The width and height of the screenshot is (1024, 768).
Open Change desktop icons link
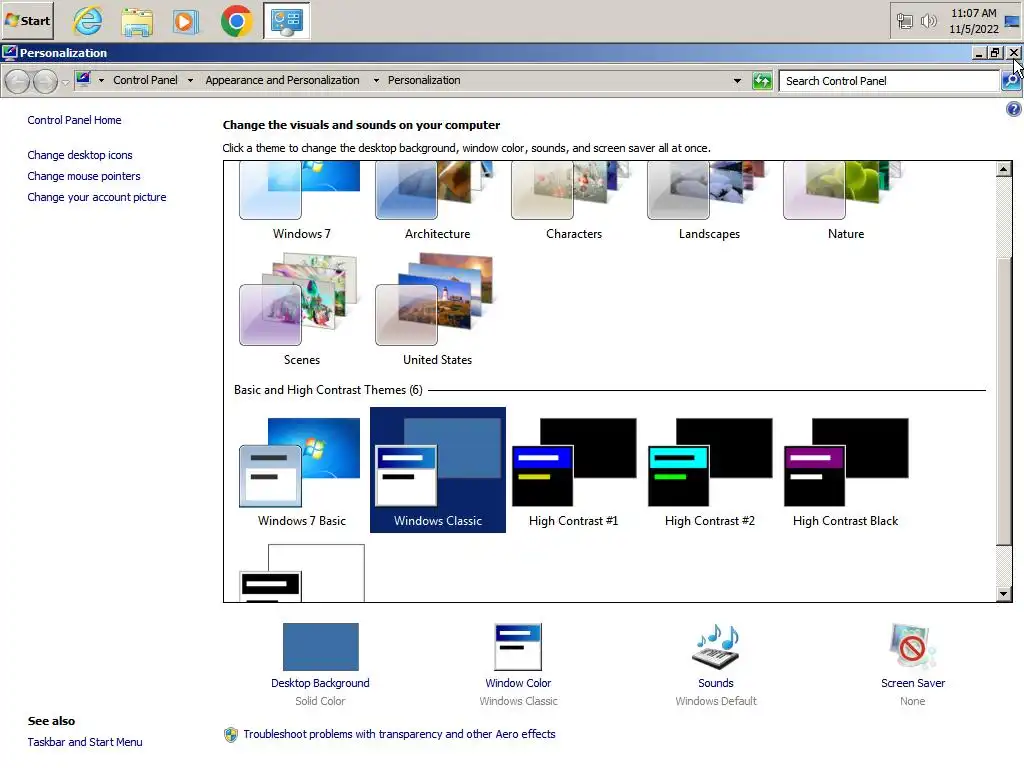coord(80,155)
